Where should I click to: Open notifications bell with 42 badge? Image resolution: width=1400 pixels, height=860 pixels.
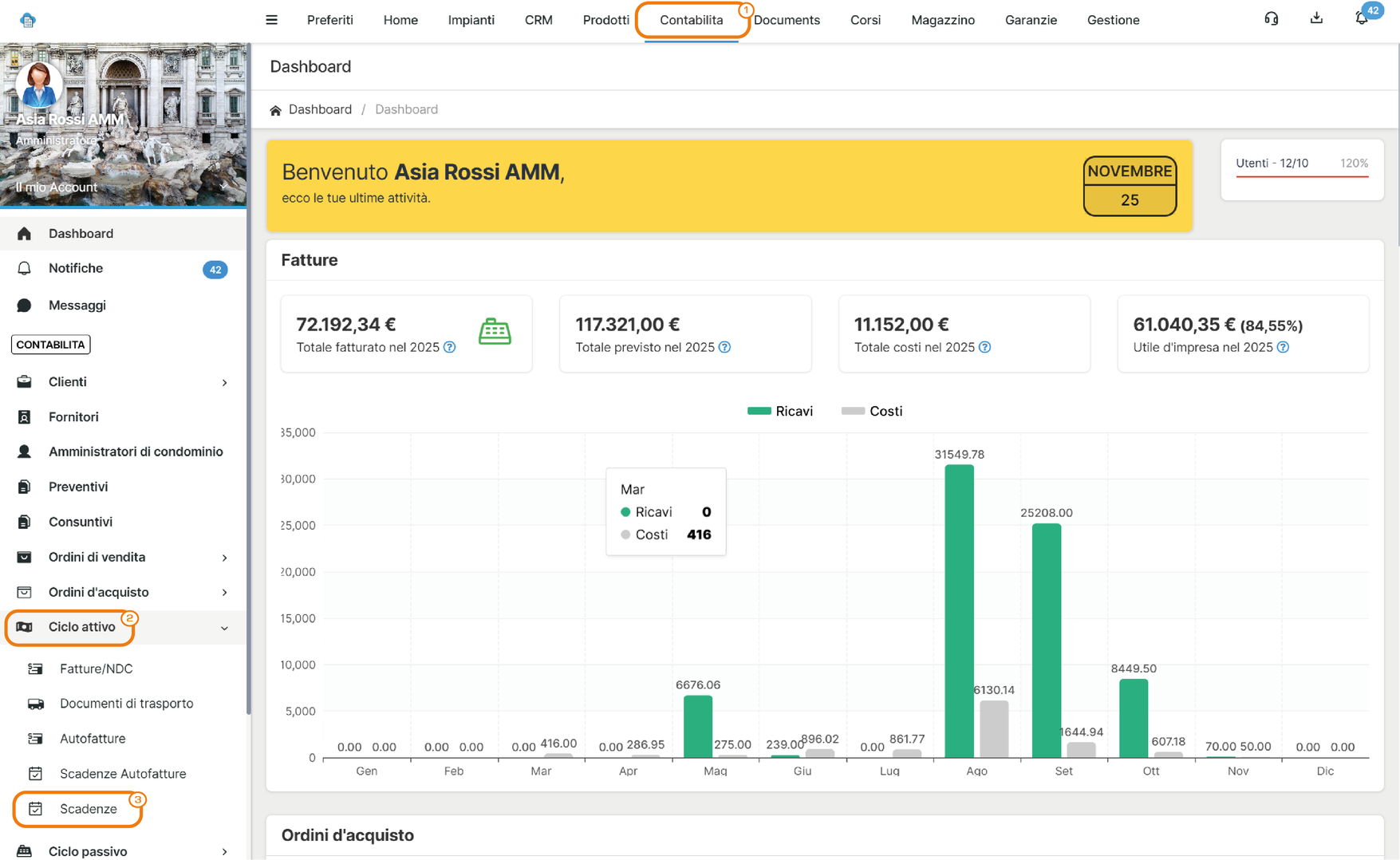click(x=1362, y=19)
